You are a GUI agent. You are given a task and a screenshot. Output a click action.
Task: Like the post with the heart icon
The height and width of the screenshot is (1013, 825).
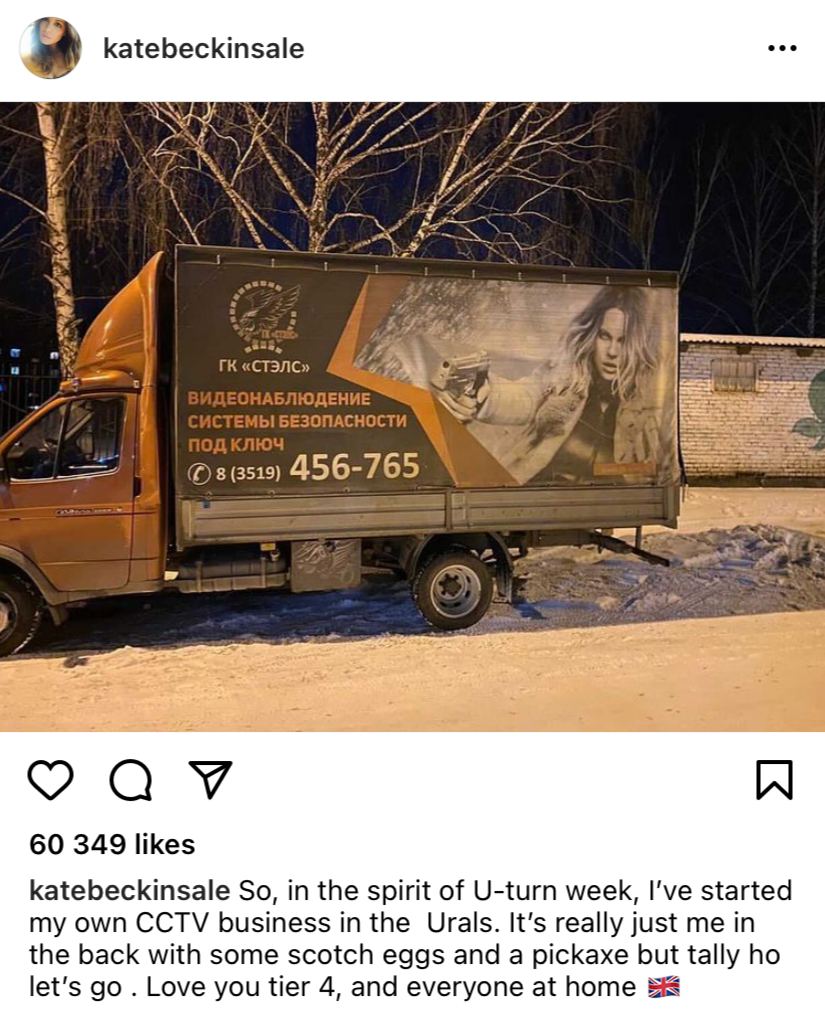(x=50, y=780)
